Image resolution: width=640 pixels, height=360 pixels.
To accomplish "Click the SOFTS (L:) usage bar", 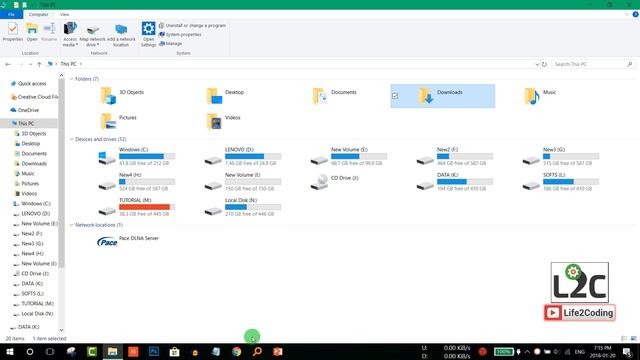I will (571, 182).
